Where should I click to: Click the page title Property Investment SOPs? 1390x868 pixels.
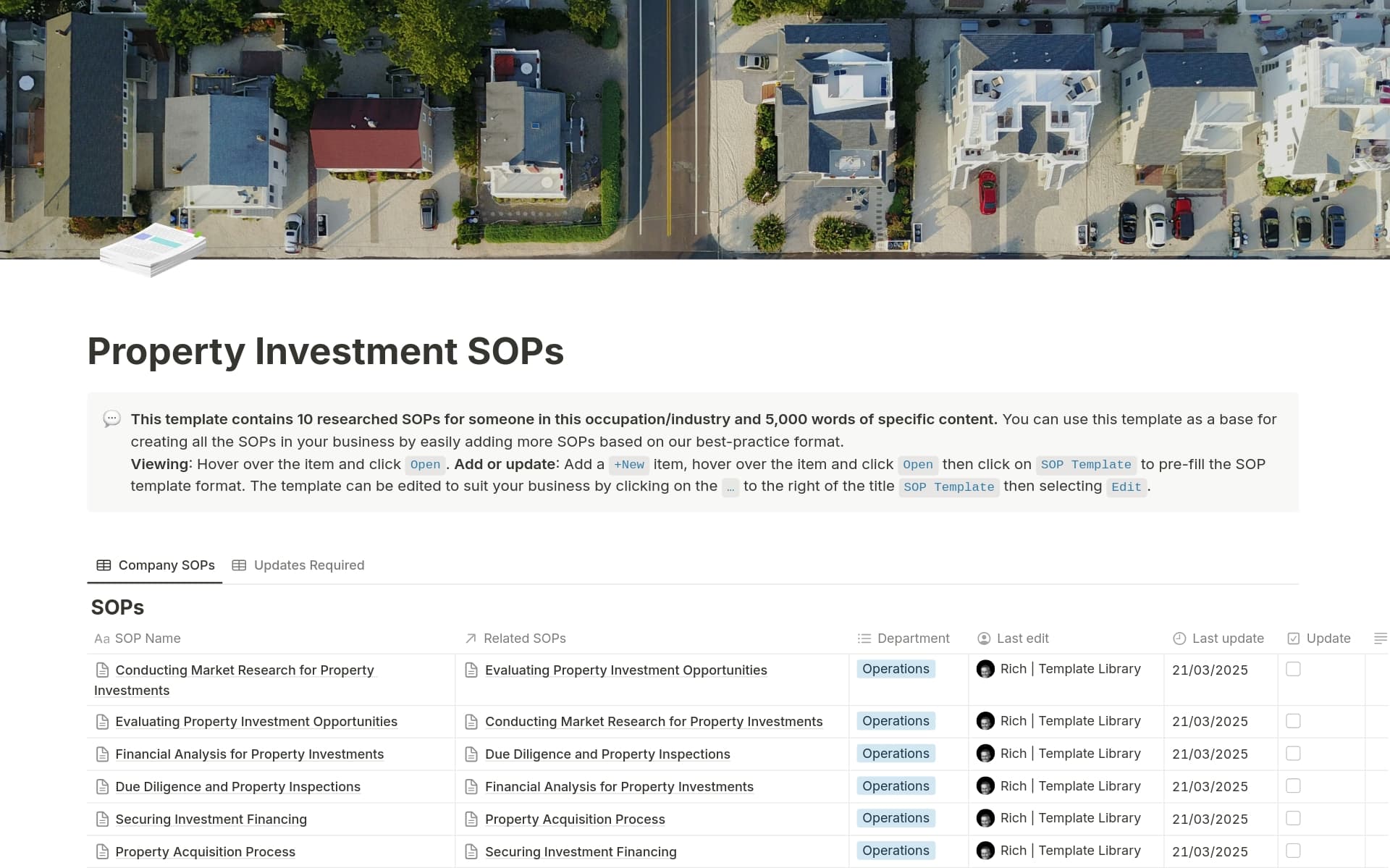tap(325, 353)
